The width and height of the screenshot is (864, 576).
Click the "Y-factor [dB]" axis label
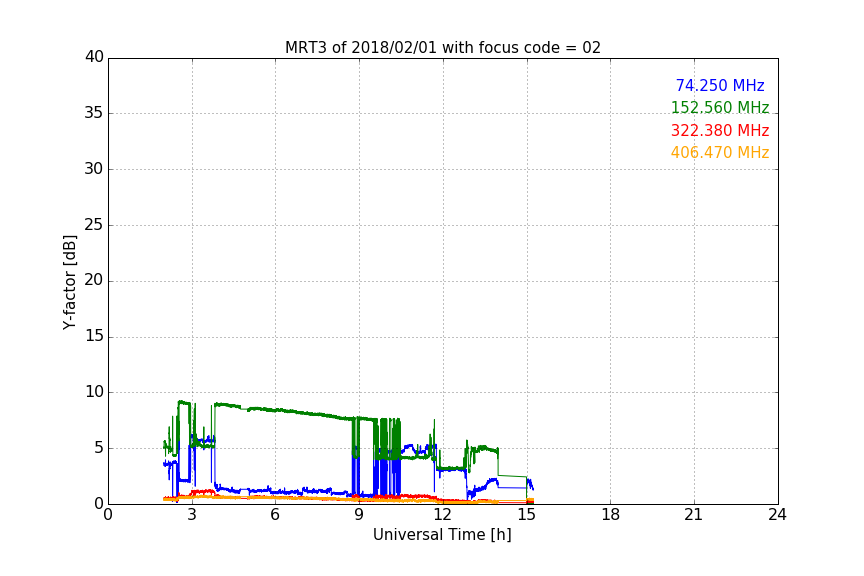(69, 282)
